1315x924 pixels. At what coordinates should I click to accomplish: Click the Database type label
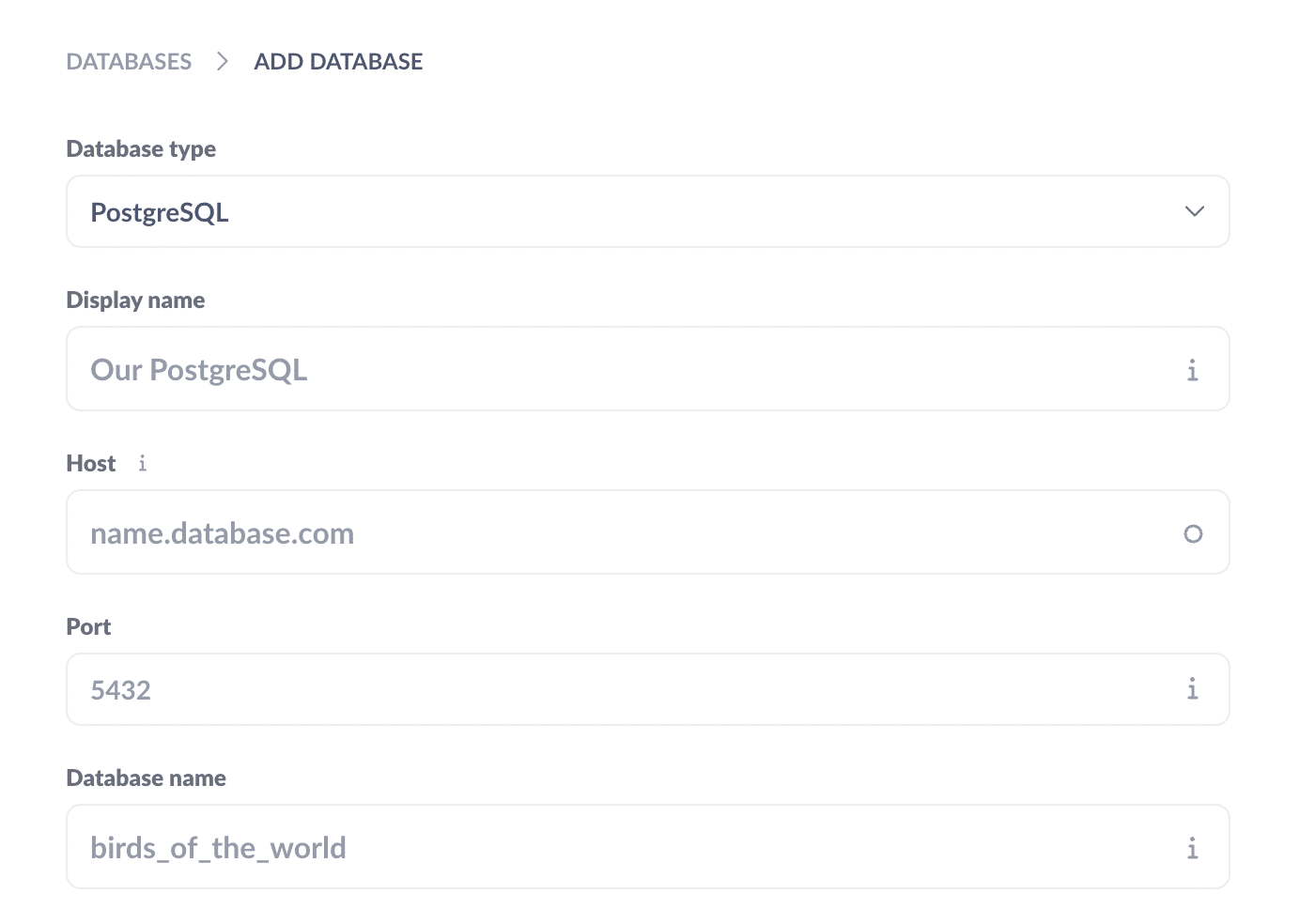141,148
